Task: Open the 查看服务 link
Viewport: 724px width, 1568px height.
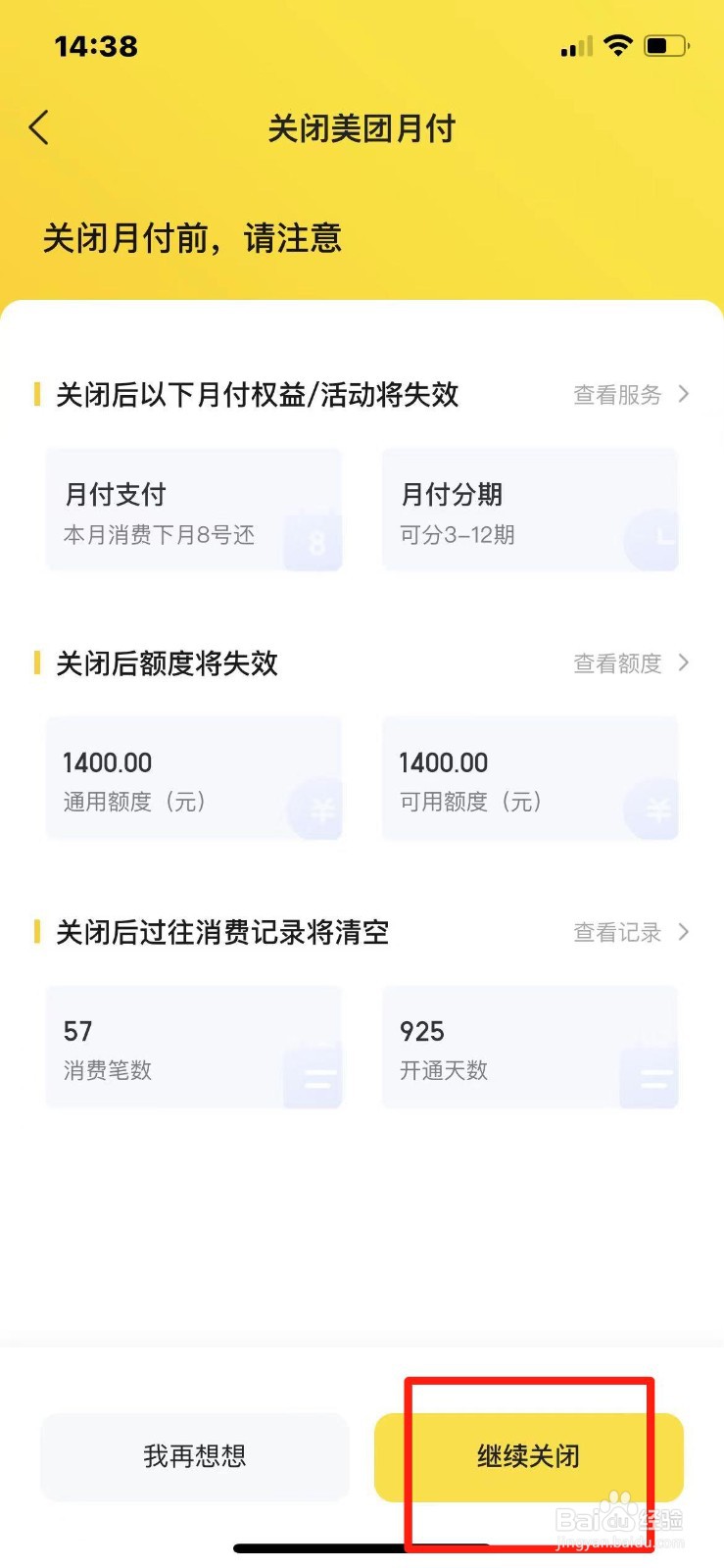Action: coord(618,395)
